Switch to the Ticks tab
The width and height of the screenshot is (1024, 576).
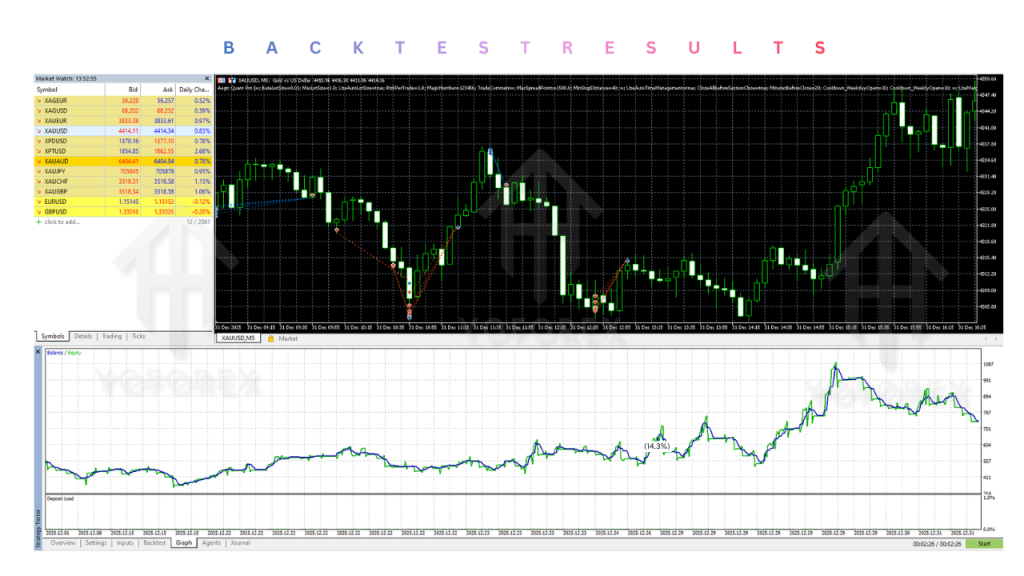138,336
